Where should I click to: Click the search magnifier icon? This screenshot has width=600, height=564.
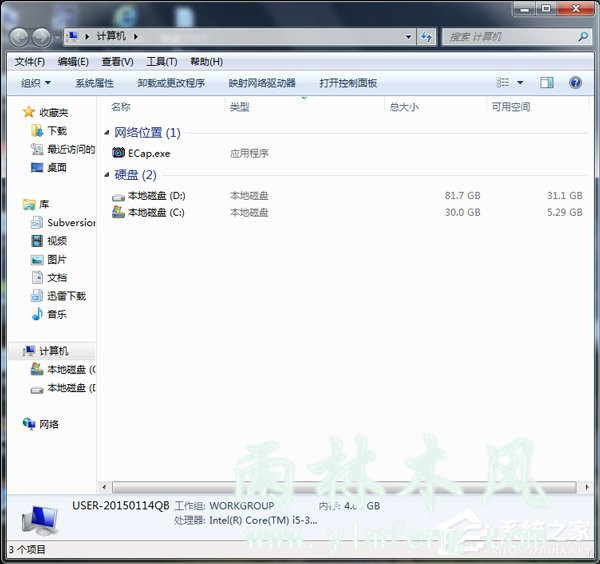[583, 37]
